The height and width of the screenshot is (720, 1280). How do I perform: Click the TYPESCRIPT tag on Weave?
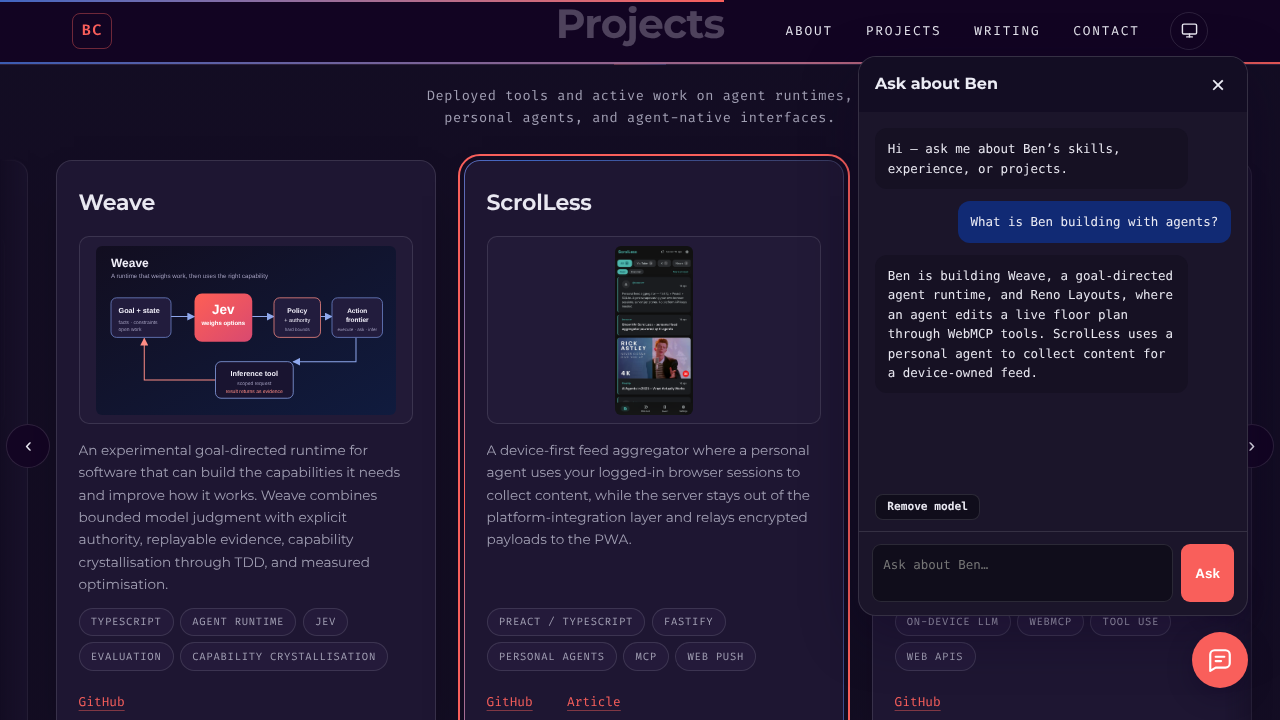(x=126, y=622)
